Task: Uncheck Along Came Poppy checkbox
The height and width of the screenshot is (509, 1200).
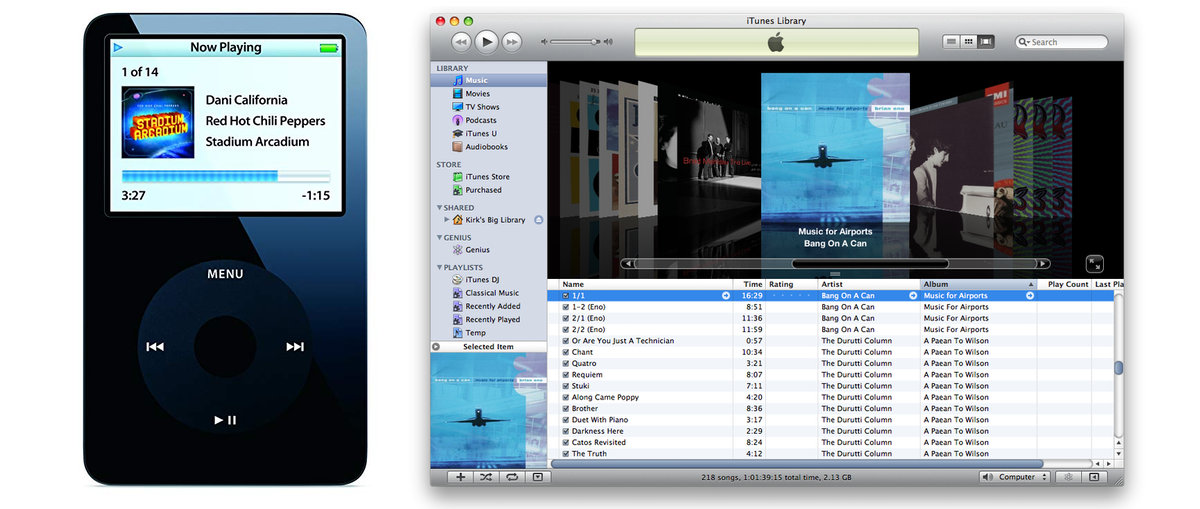Action: click(x=566, y=397)
